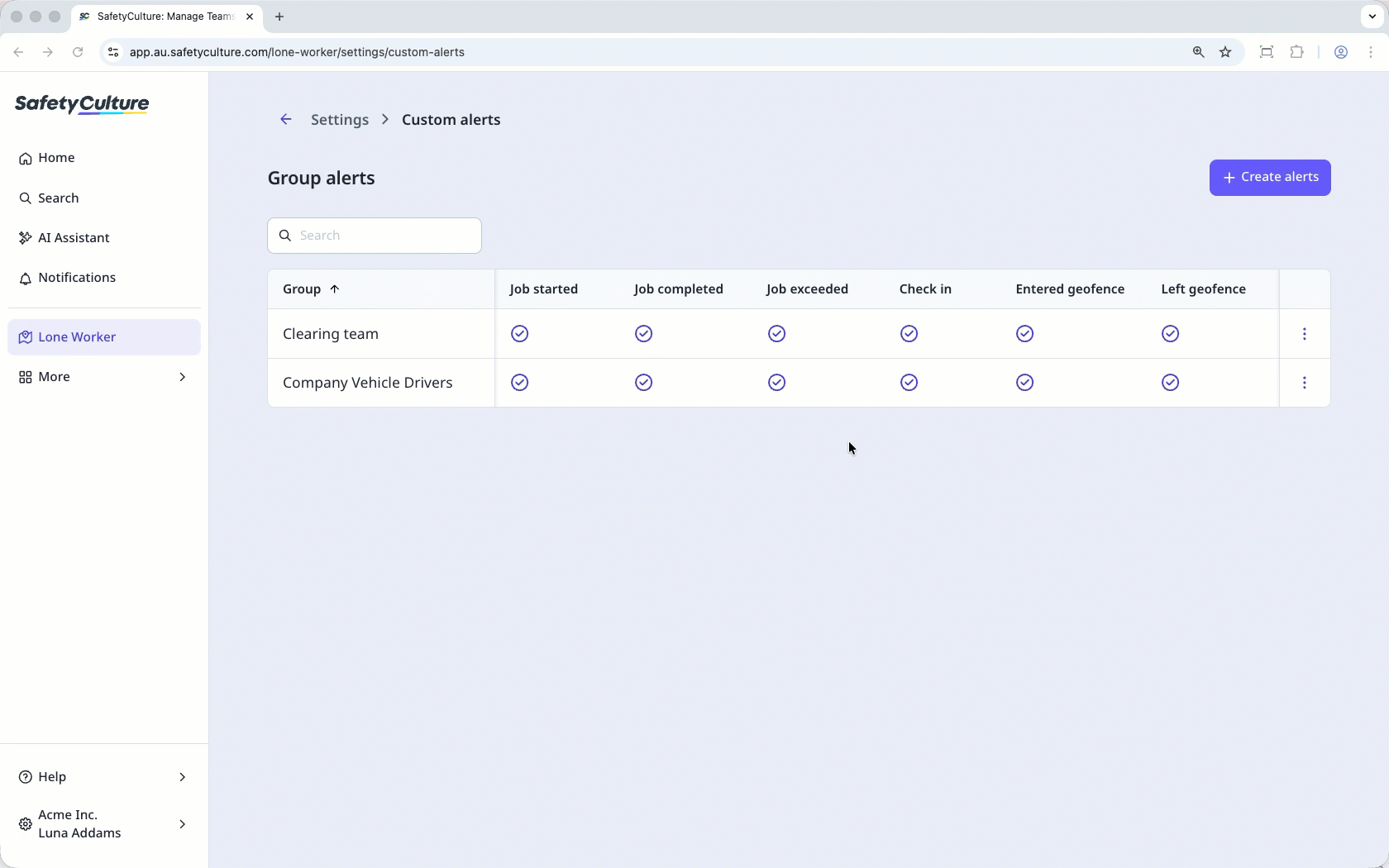Click the Job started column header

pyautogui.click(x=544, y=289)
